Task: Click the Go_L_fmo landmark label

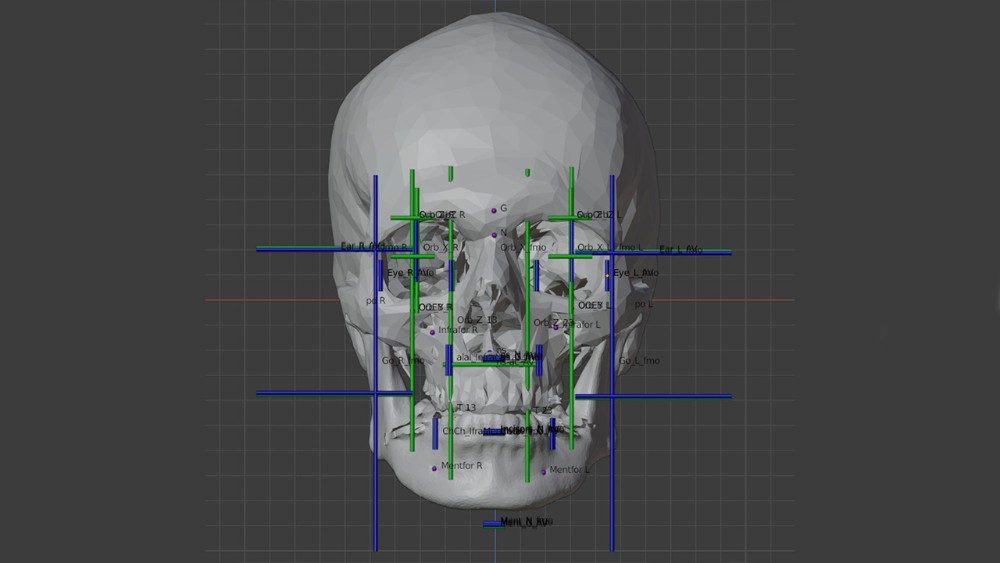Action: pos(639,361)
